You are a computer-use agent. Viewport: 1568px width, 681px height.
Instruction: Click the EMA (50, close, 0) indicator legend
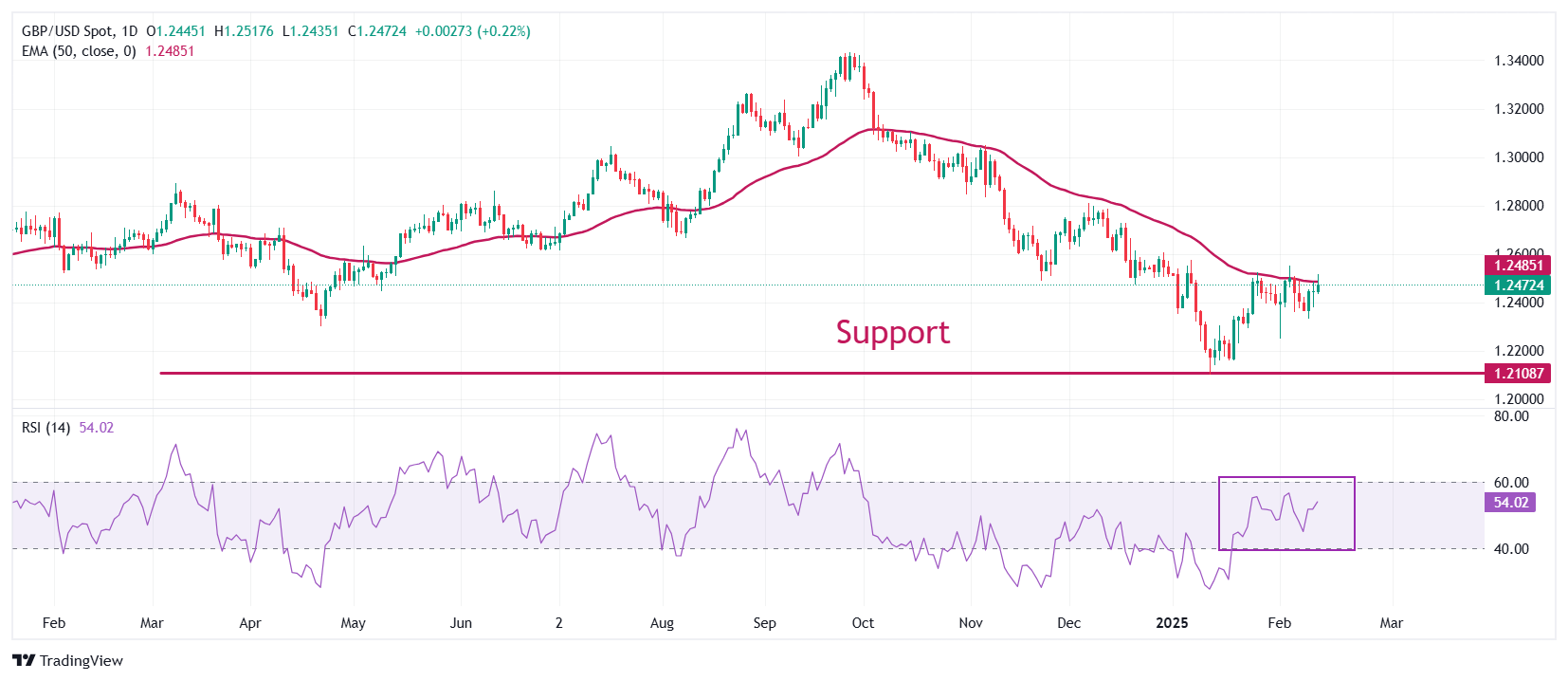[79, 51]
